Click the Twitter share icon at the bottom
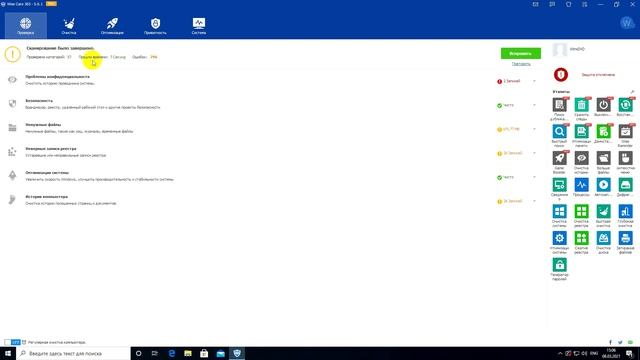The image size is (640, 360). pyautogui.click(x=620, y=342)
